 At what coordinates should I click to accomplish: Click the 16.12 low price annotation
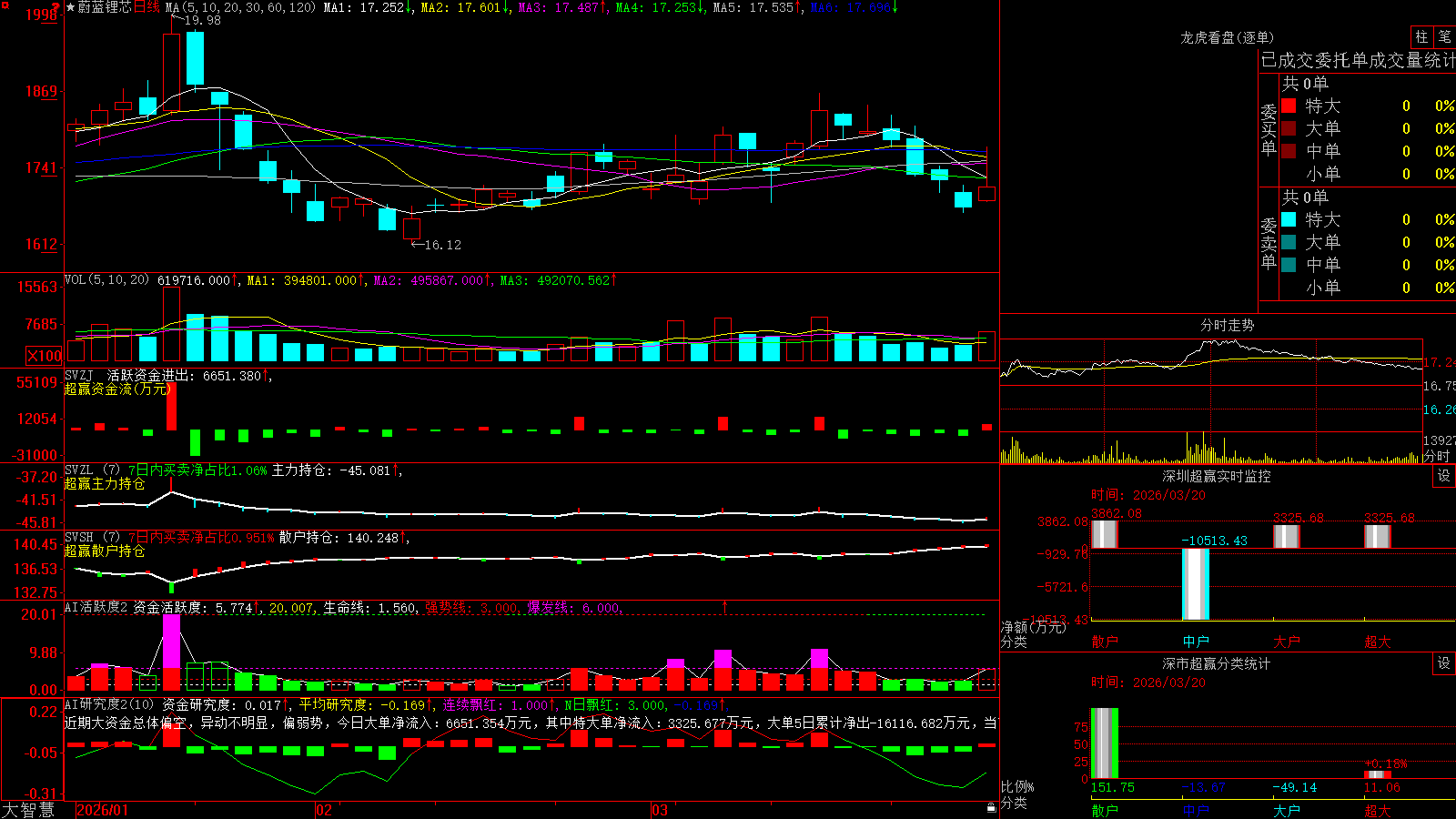click(x=443, y=245)
